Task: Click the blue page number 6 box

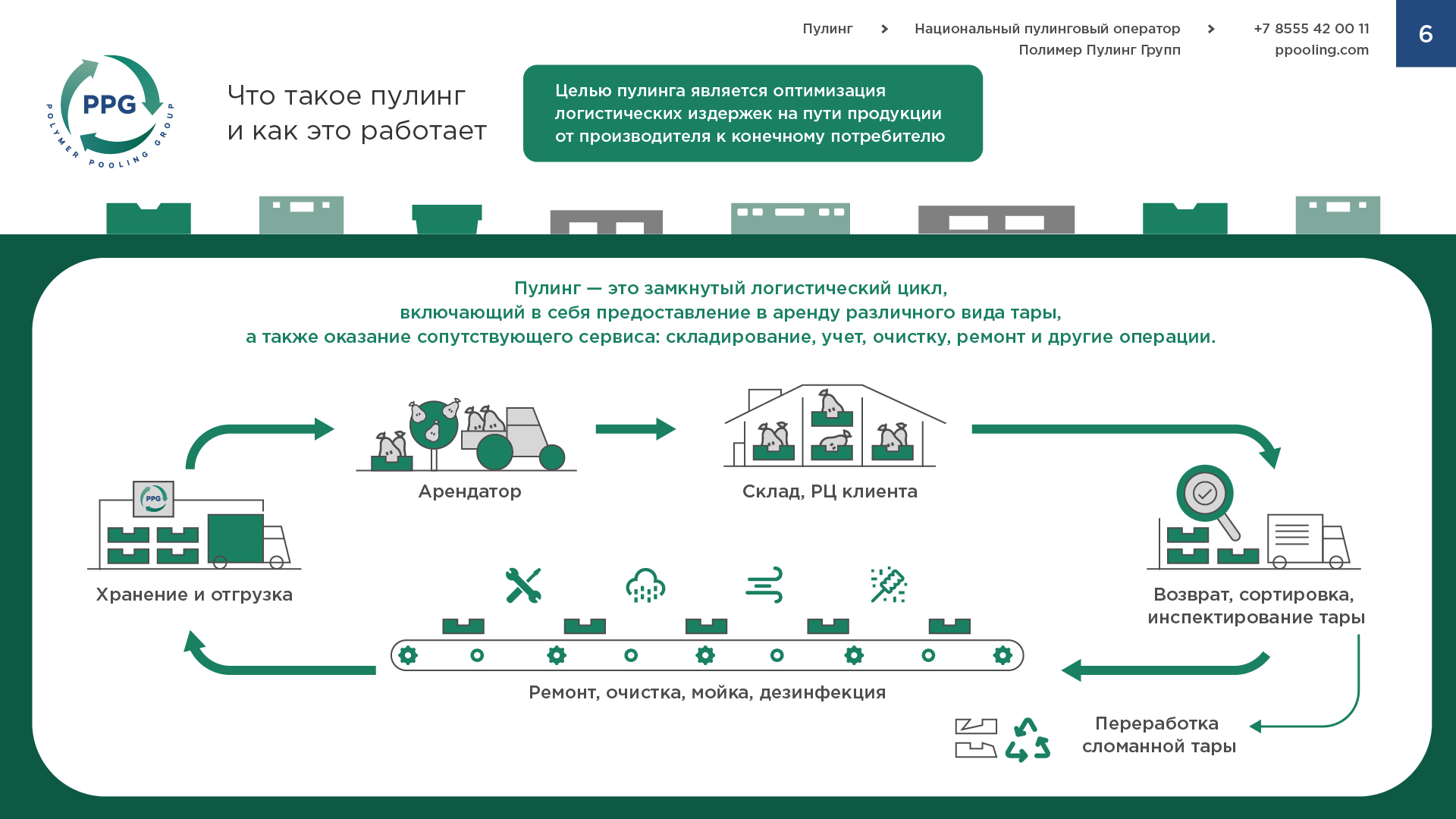Action: (1426, 33)
